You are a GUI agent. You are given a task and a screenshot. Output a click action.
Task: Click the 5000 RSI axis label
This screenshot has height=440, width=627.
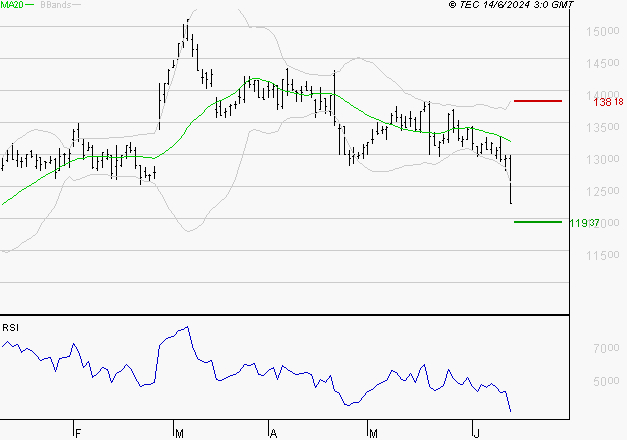[606, 381]
